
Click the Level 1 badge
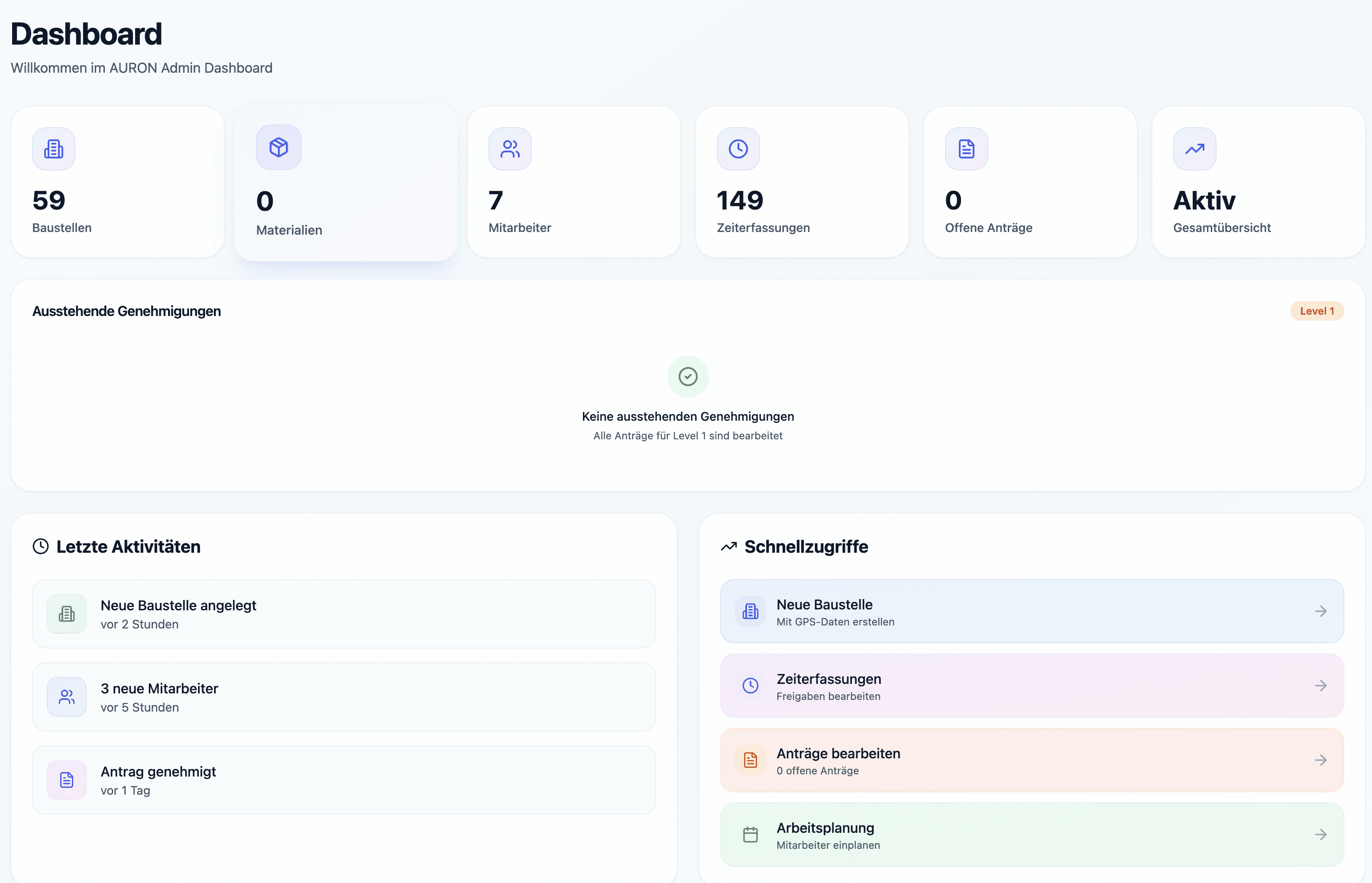tap(1317, 311)
